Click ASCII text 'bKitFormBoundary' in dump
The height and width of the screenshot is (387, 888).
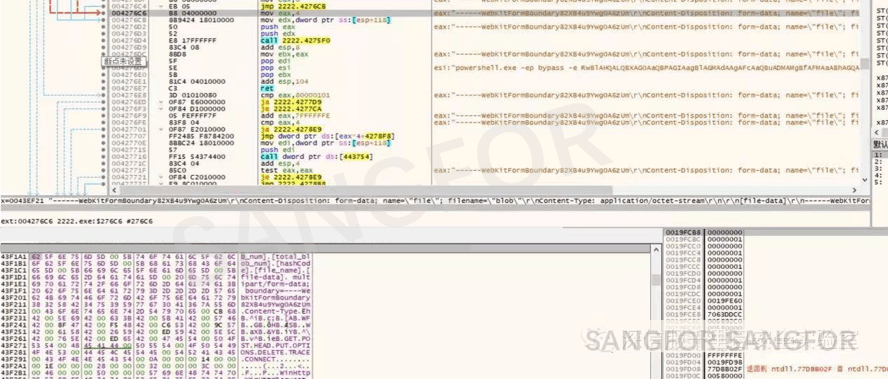click(x=275, y=297)
